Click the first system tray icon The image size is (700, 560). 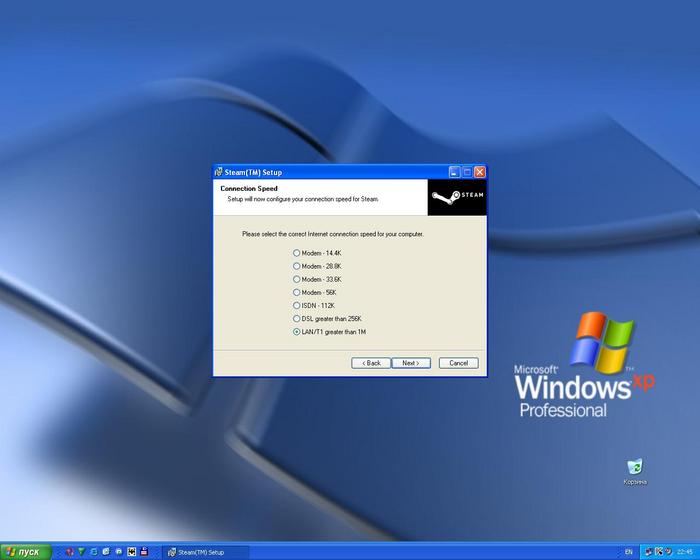coord(649,552)
